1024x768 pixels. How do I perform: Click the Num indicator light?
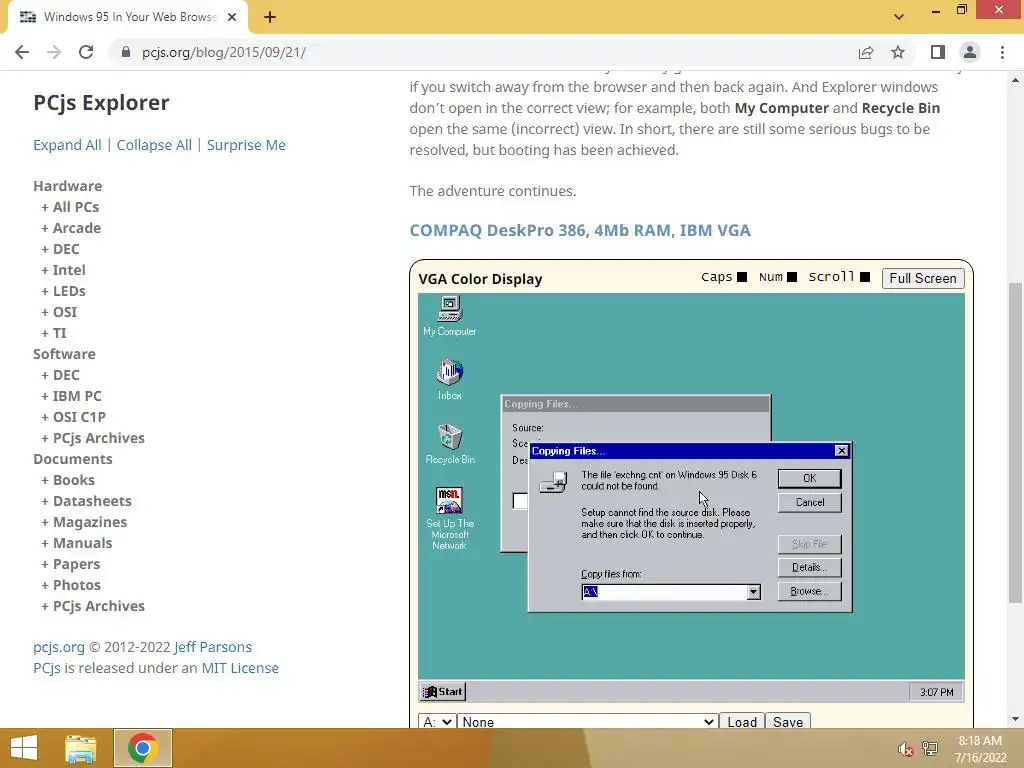(x=792, y=277)
